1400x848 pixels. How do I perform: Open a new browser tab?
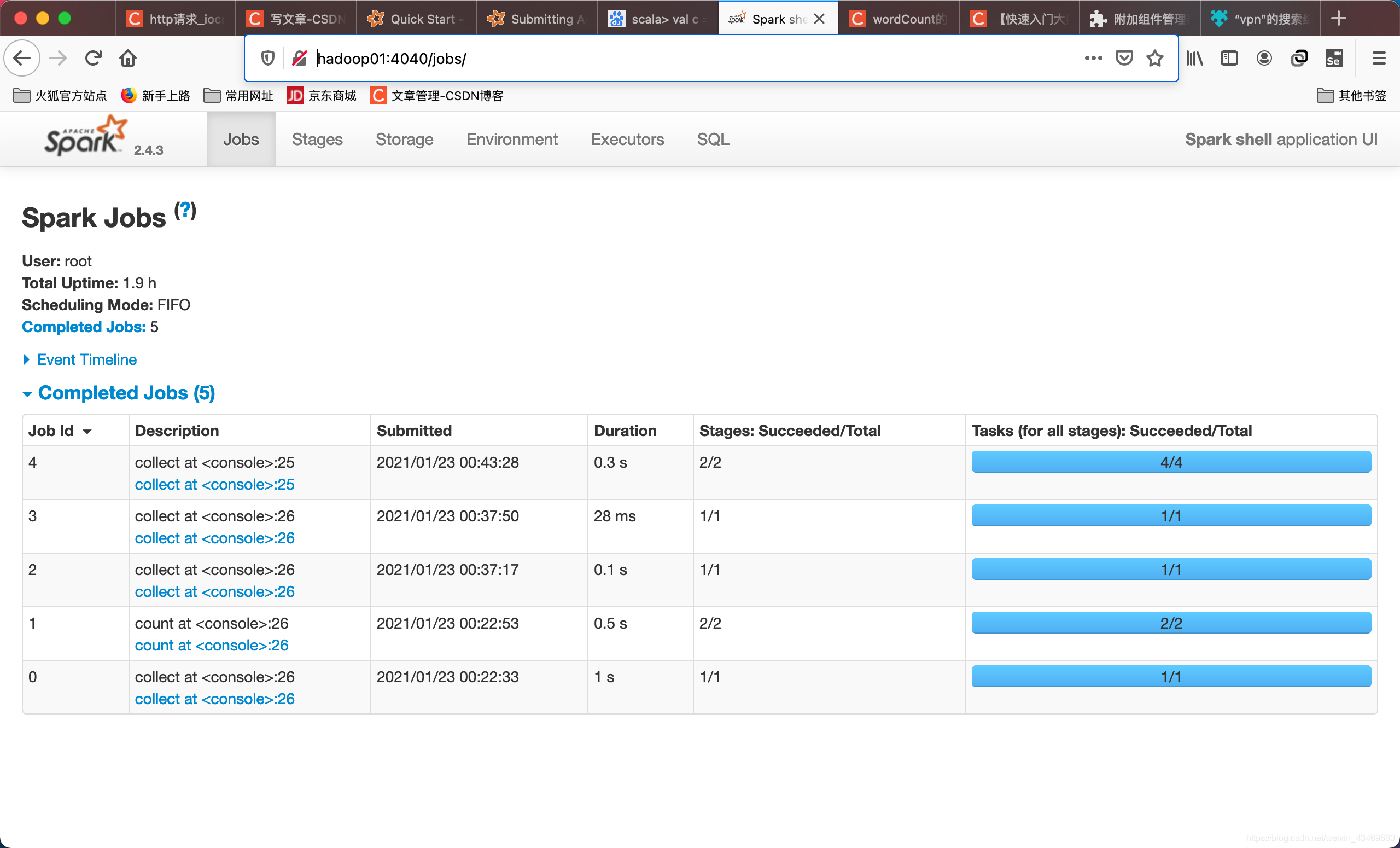tap(1339, 18)
